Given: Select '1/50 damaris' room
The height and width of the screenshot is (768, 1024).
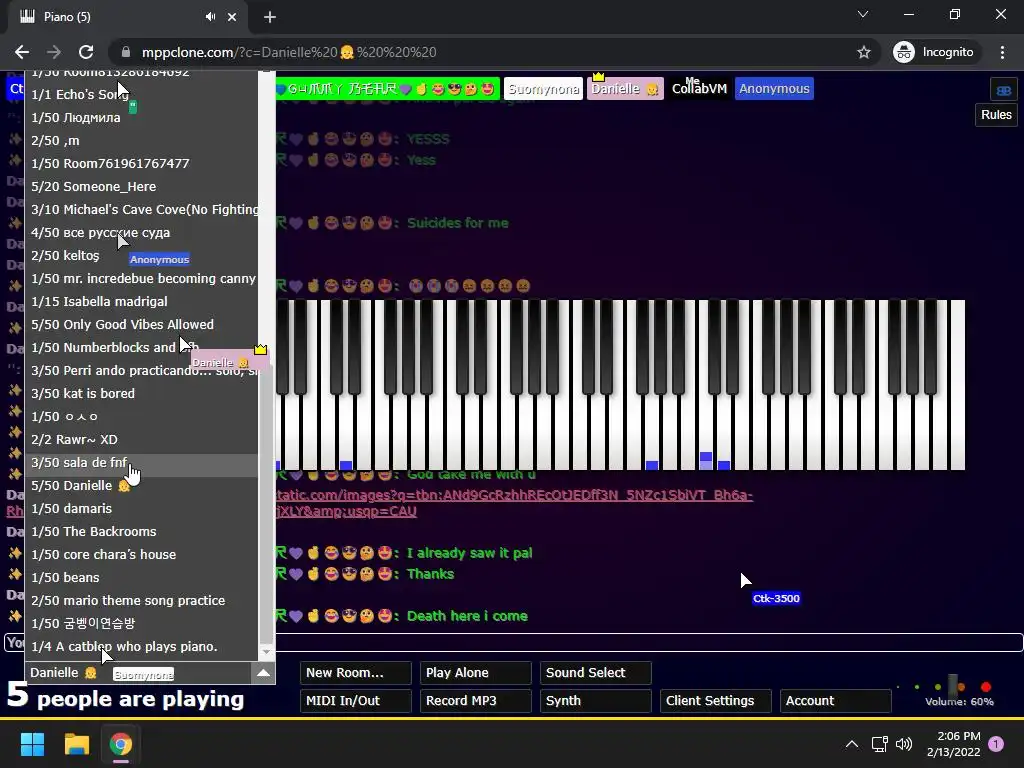Looking at the screenshot, I should [x=142, y=509].
